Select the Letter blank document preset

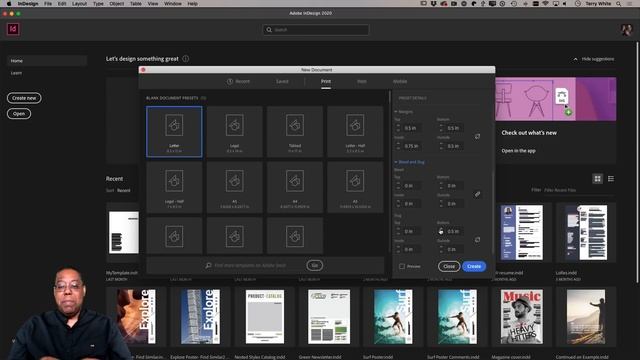click(174, 131)
